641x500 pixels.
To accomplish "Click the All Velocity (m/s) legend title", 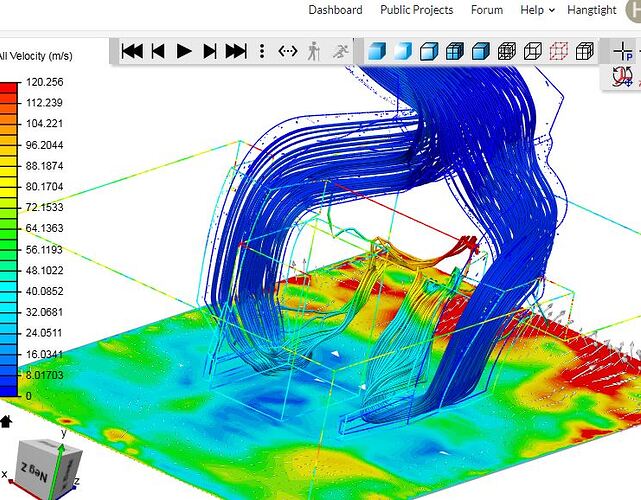I will click(x=36, y=56).
